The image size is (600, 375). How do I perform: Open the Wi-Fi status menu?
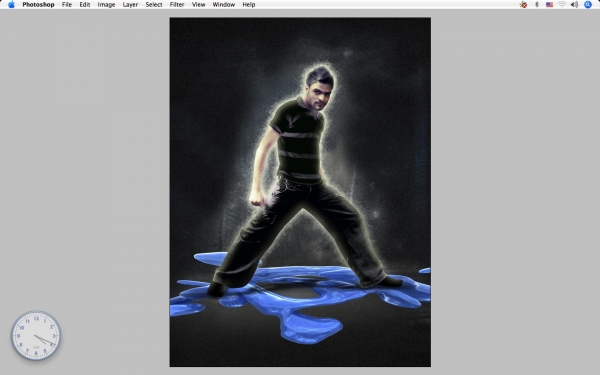pos(562,5)
